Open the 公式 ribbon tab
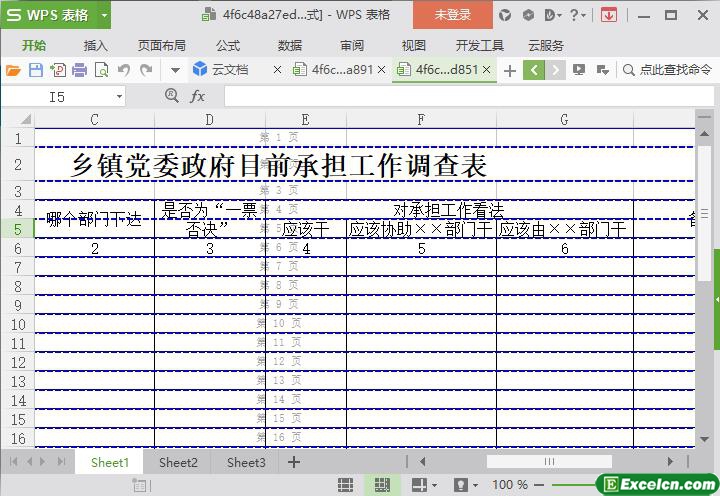 point(227,45)
